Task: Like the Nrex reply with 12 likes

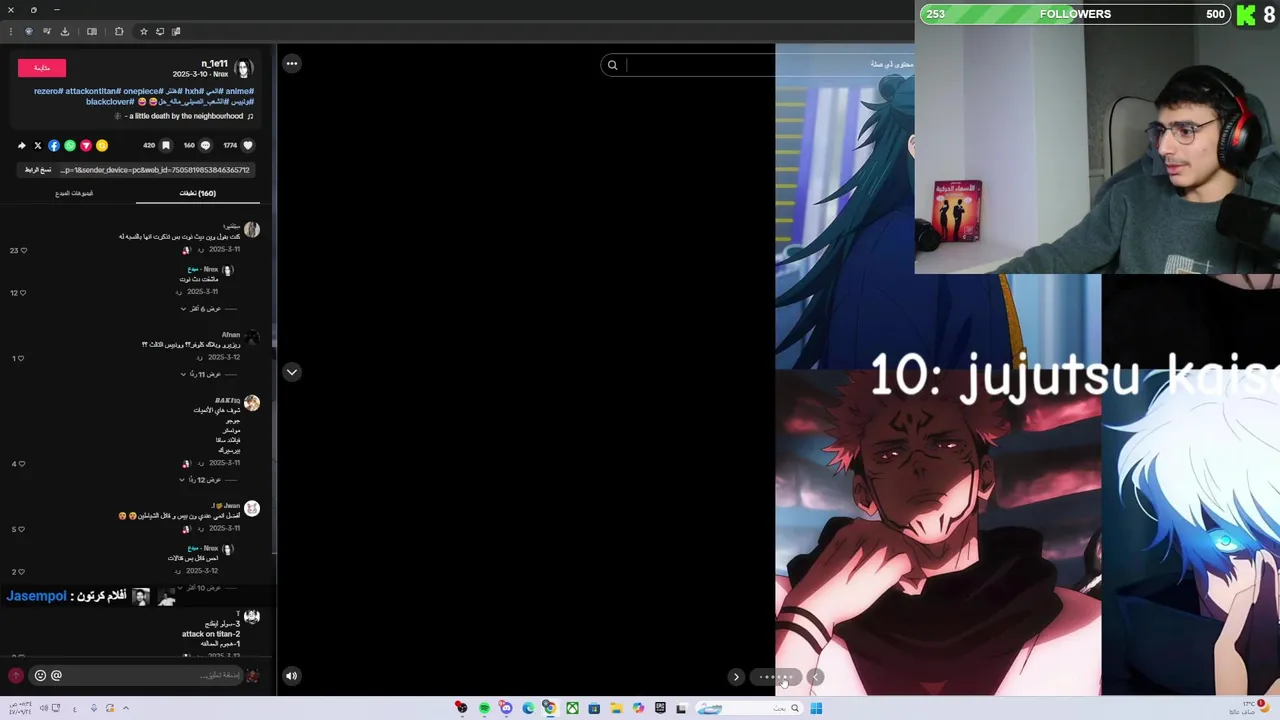Action: pyautogui.click(x=23, y=293)
